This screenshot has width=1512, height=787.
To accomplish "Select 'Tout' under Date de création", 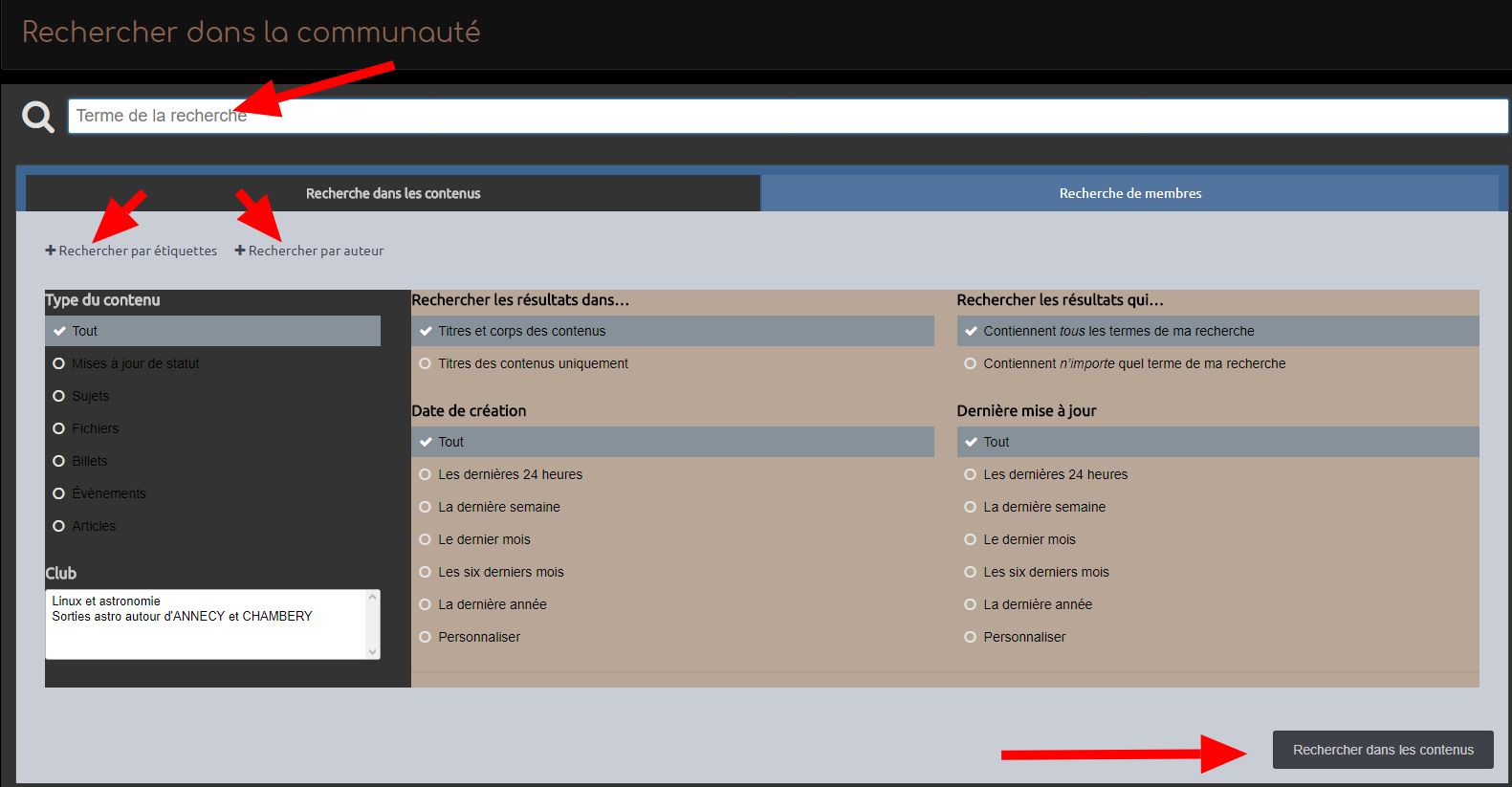I will (x=672, y=442).
